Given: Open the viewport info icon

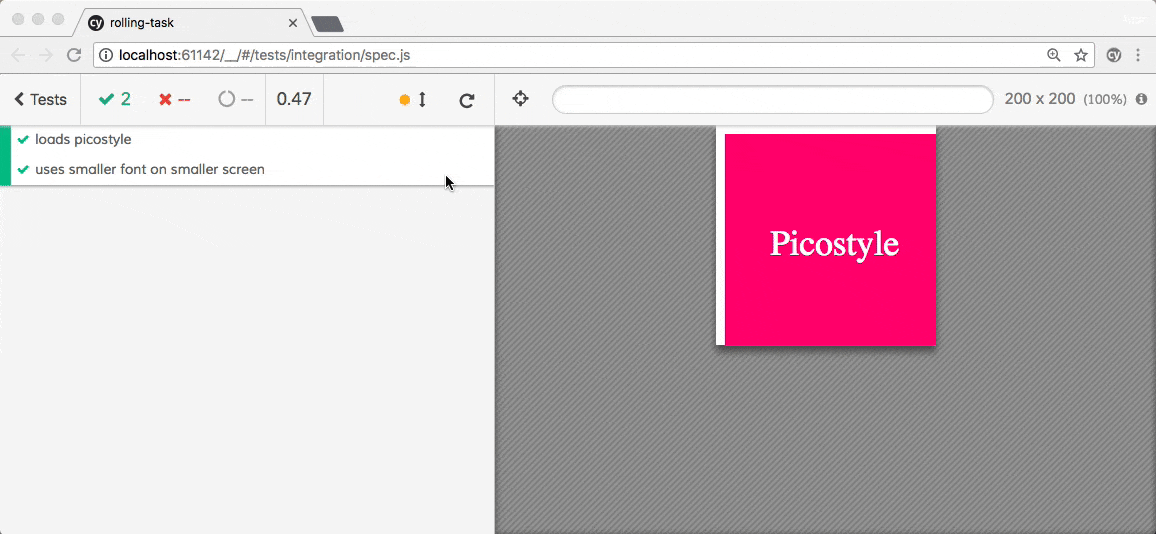Looking at the screenshot, I should (1141, 99).
